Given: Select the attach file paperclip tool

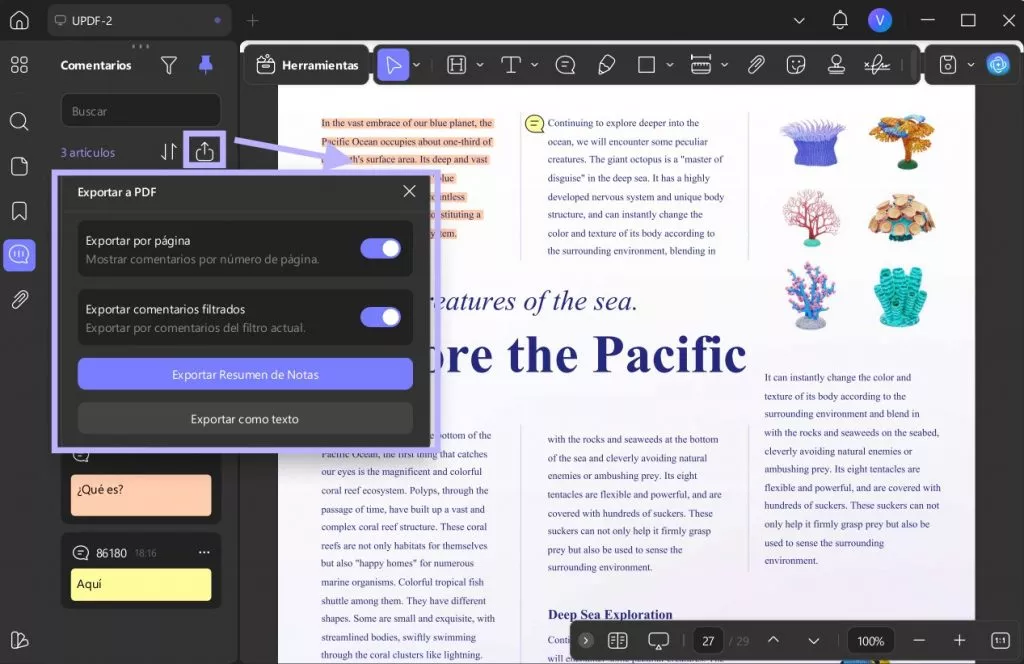Looking at the screenshot, I should [756, 65].
